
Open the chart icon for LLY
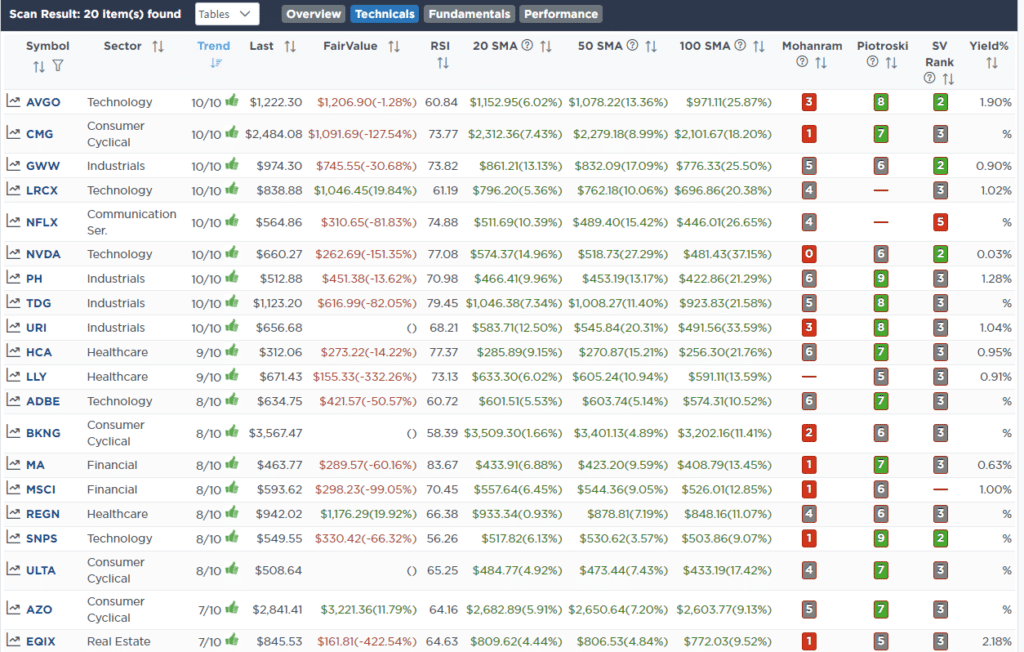click(13, 376)
